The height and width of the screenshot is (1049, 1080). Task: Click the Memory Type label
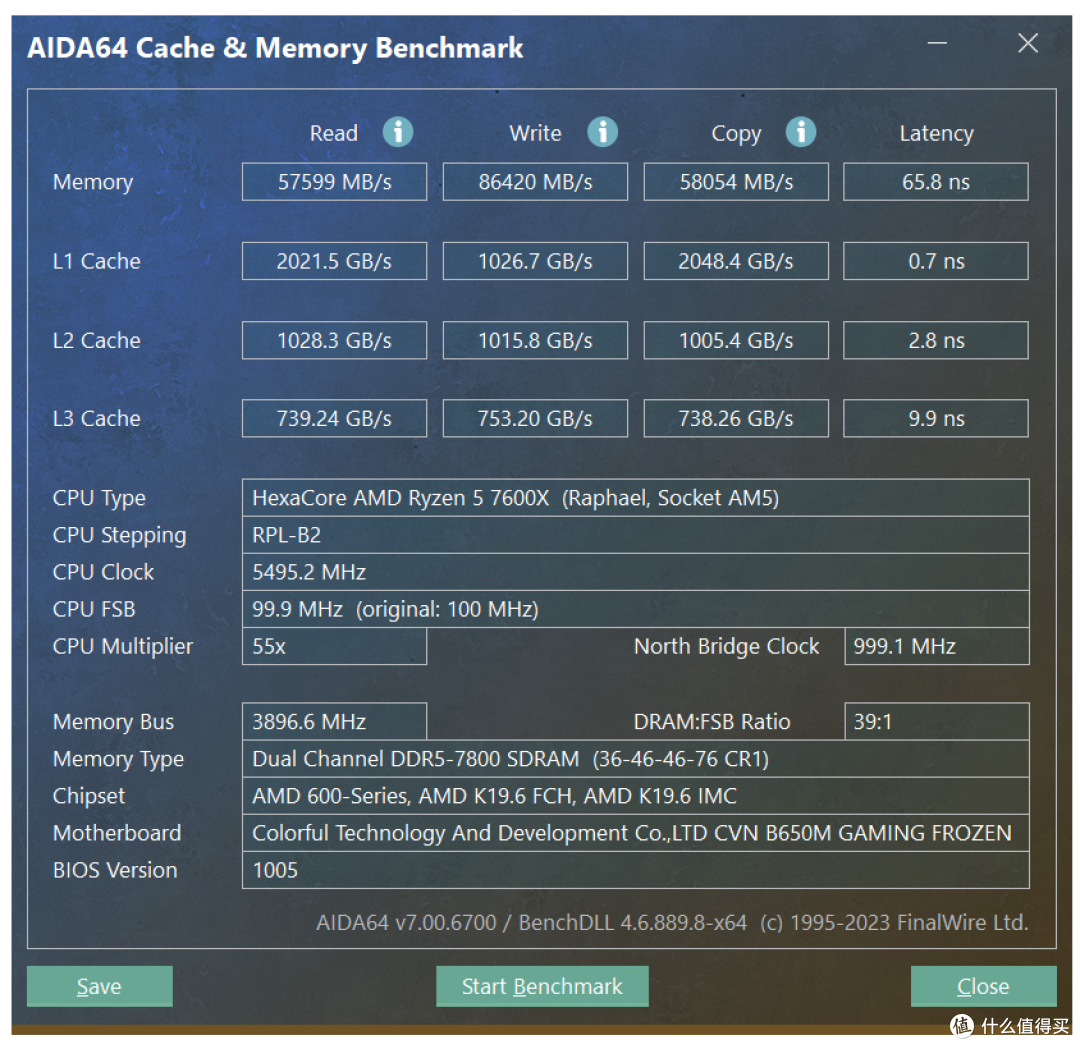(118, 760)
